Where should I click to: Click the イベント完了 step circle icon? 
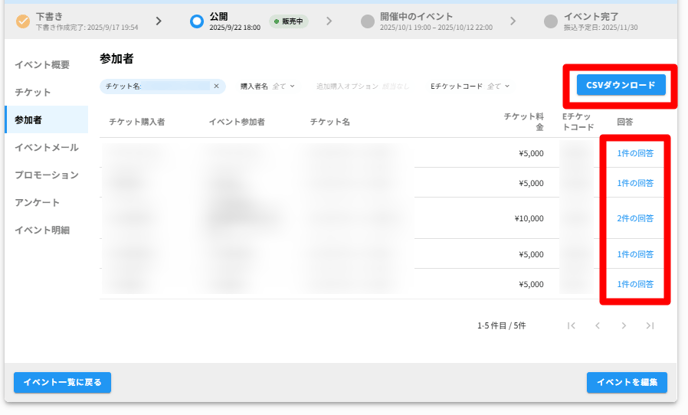551,21
